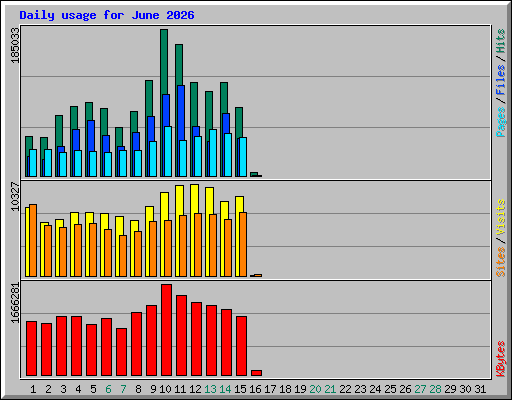Image resolution: width=512 pixels, height=400 pixels.
Task: Click the day 17 axis label
Action: click(270, 389)
